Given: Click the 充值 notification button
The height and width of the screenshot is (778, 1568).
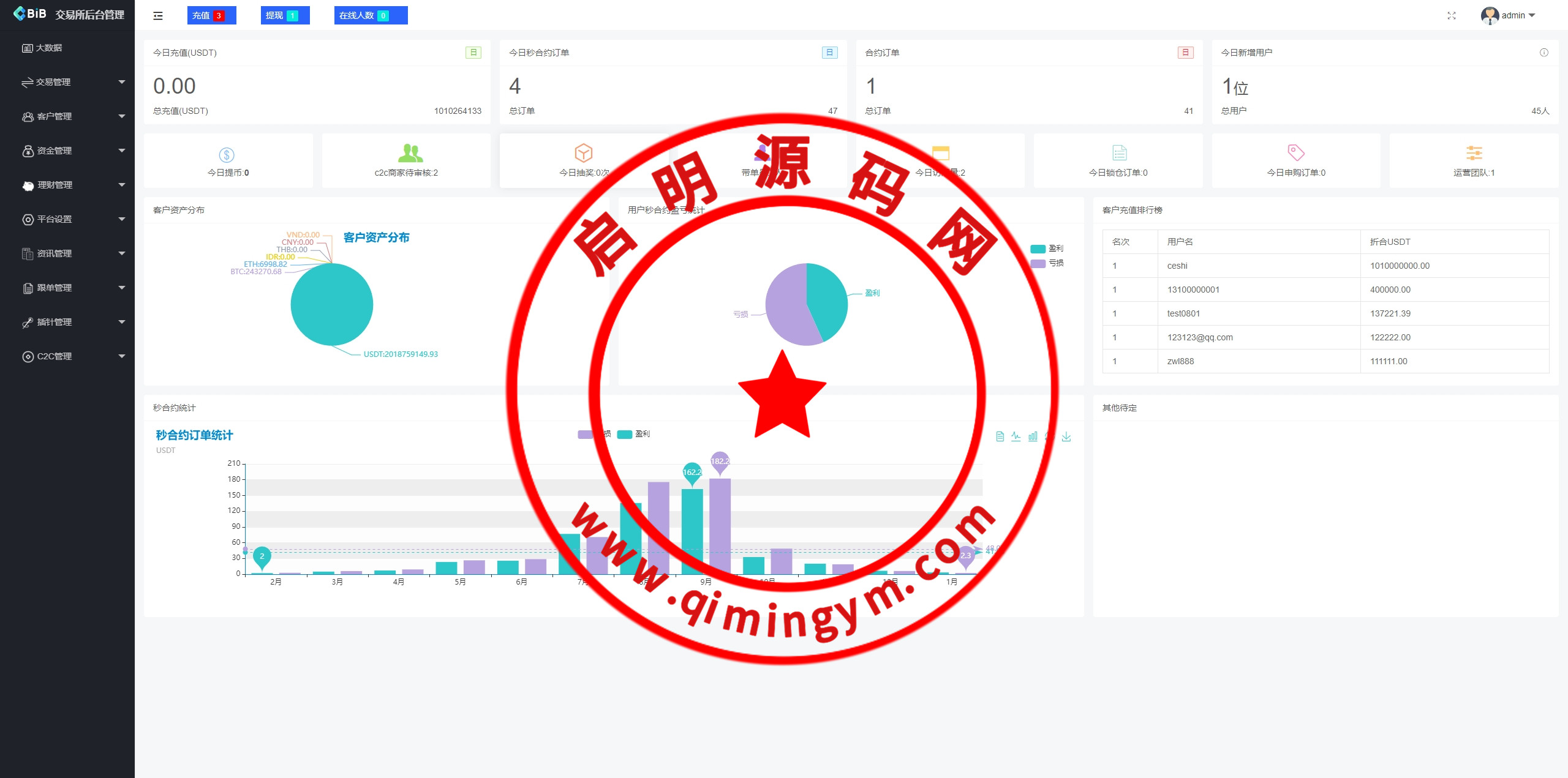Looking at the screenshot, I should coord(211,16).
